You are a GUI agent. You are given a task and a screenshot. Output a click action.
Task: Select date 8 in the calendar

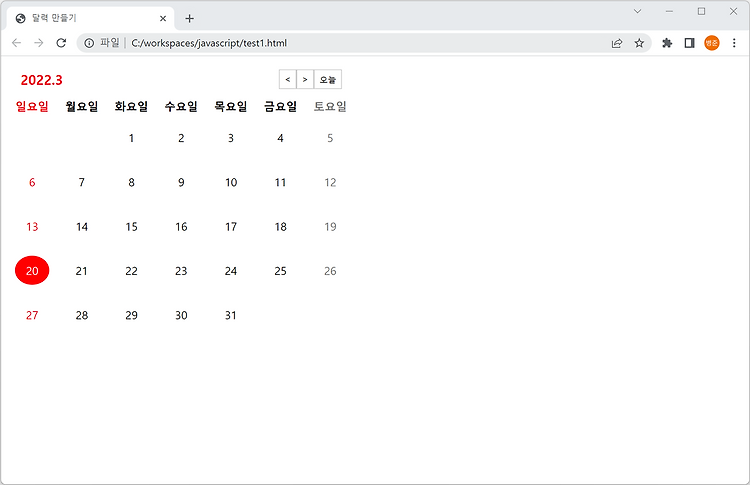pyautogui.click(x=132, y=182)
